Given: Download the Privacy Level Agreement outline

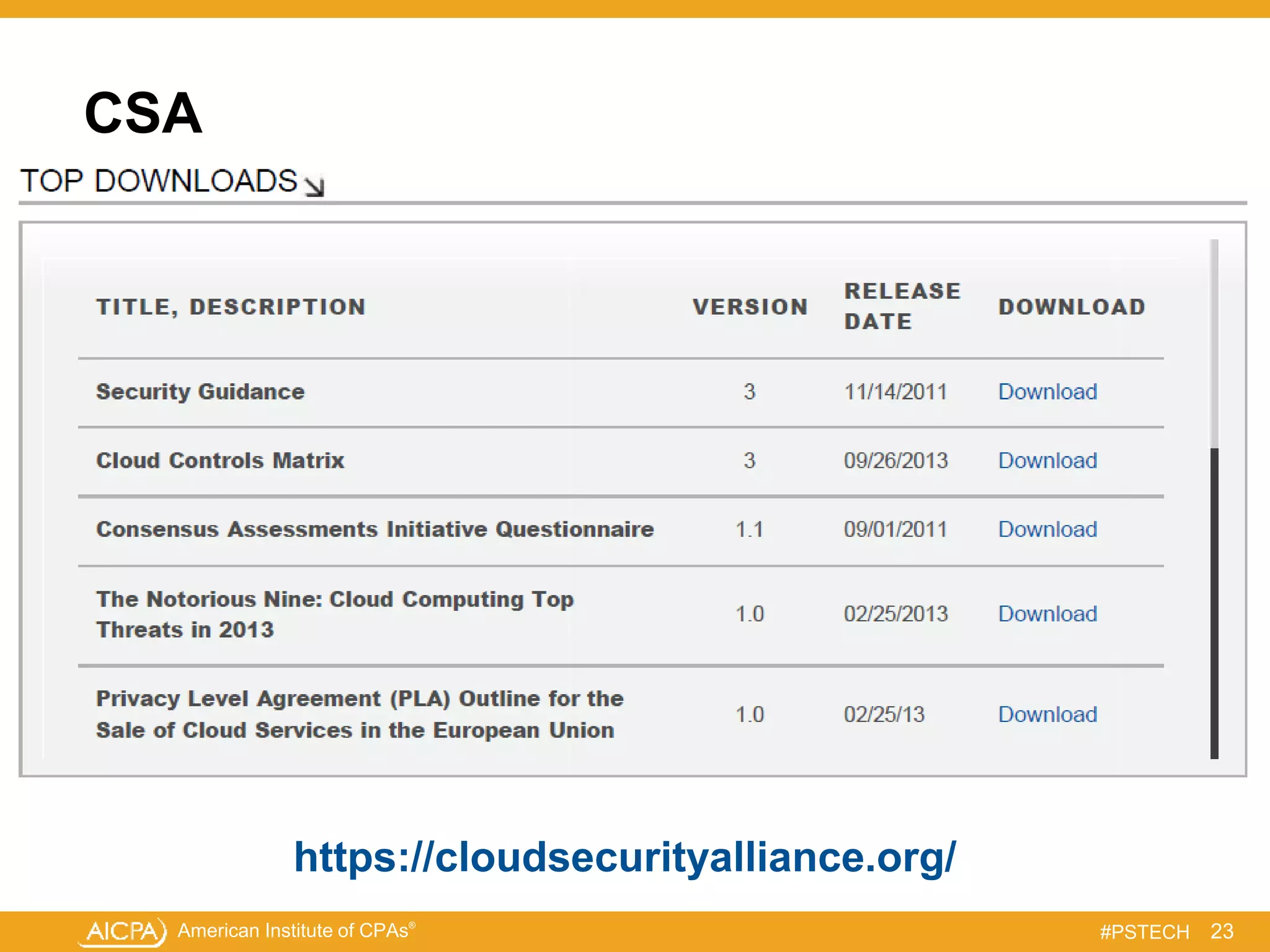Looking at the screenshot, I should 1047,714.
